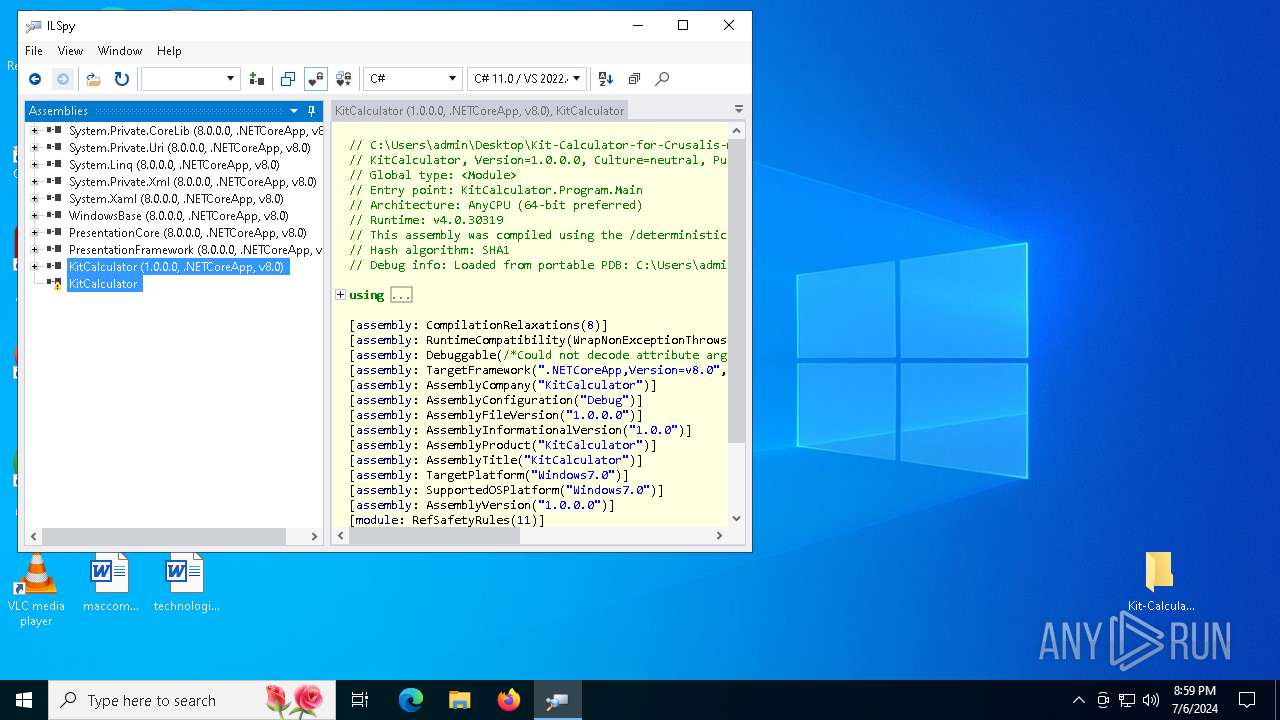Image resolution: width=1280 pixels, height=720 pixels.
Task: Click the manage assembly lists icon
Action: (257, 79)
